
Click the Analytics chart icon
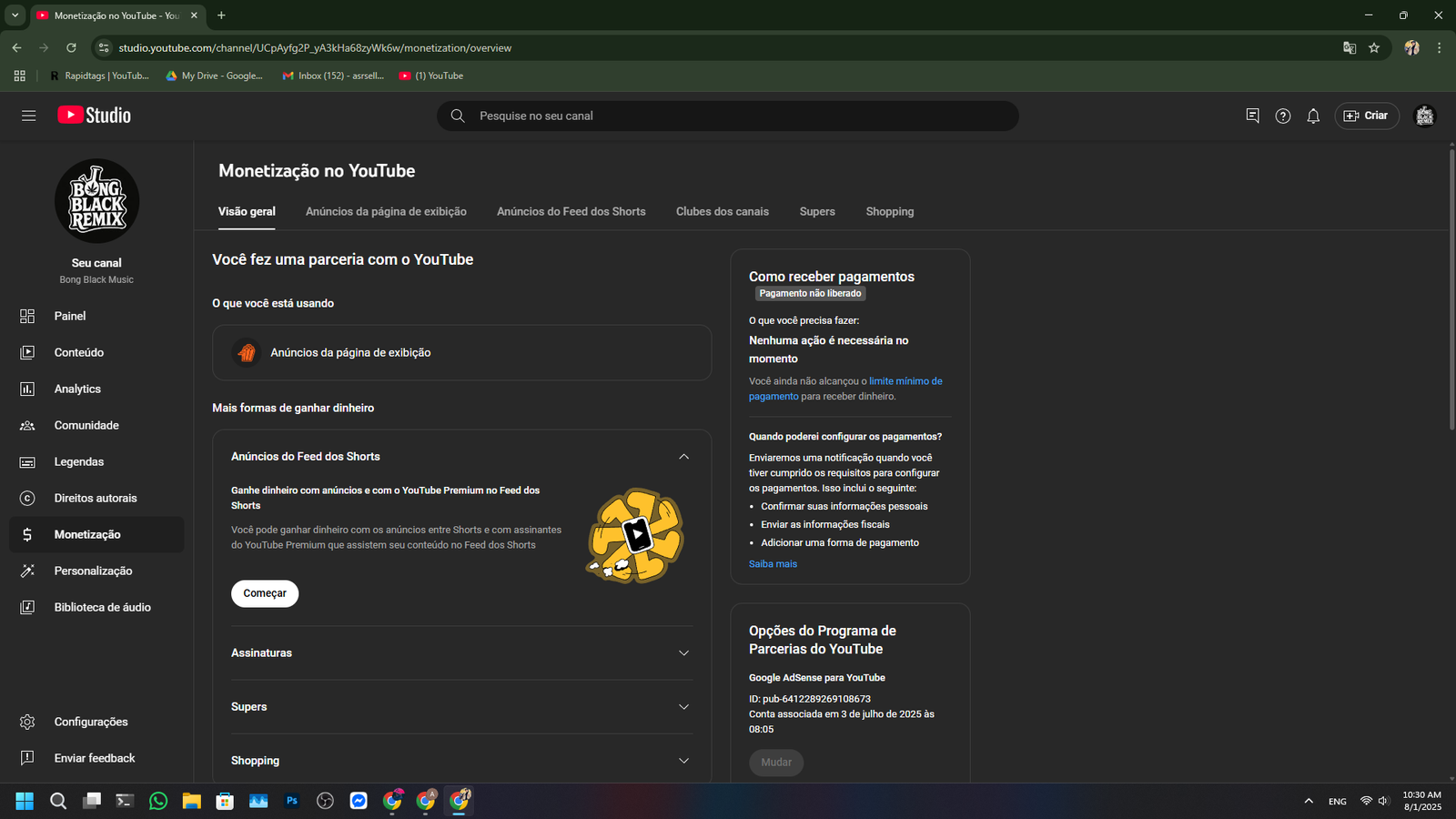[x=27, y=389]
